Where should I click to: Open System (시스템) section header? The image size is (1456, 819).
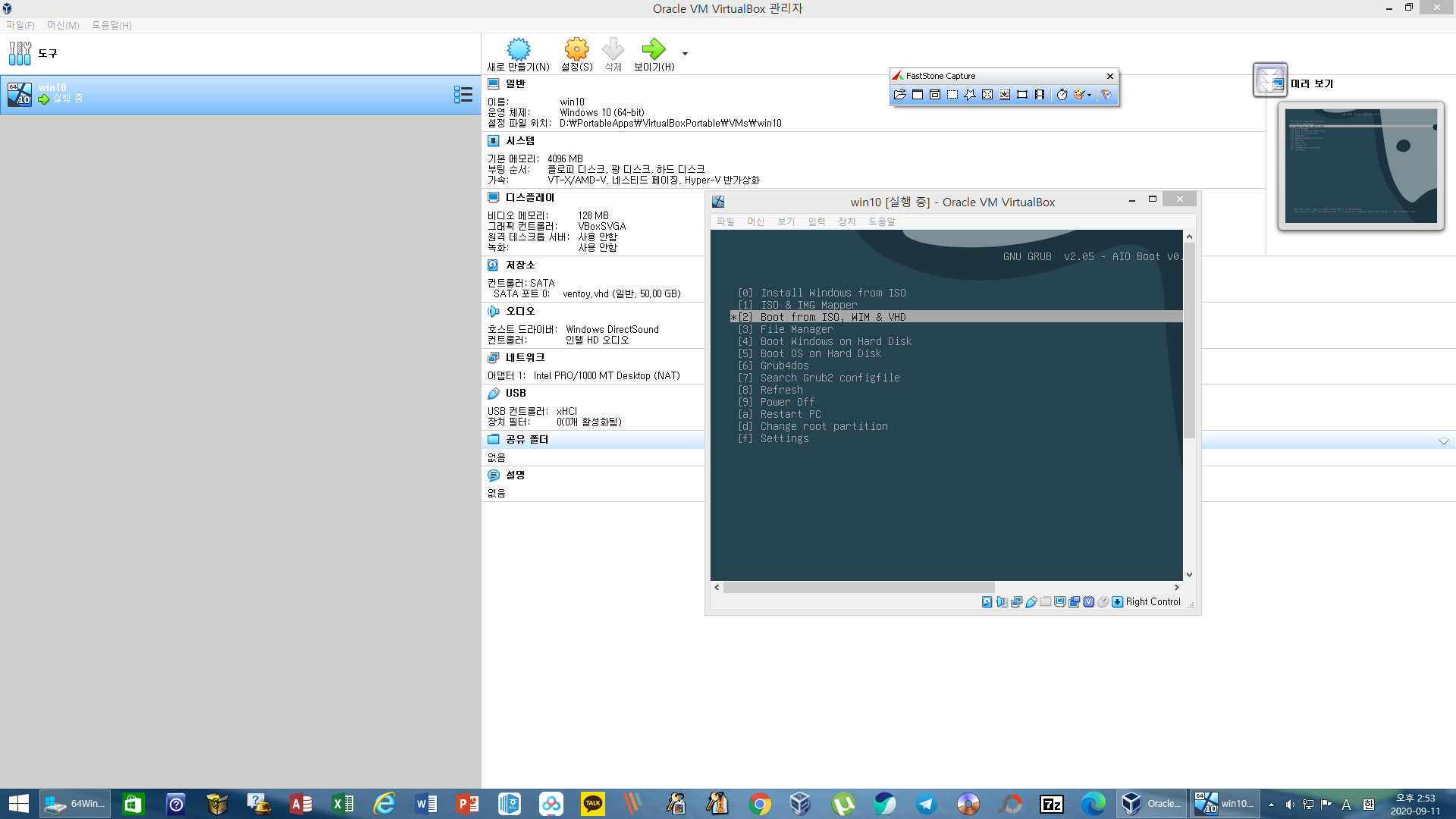(x=520, y=140)
